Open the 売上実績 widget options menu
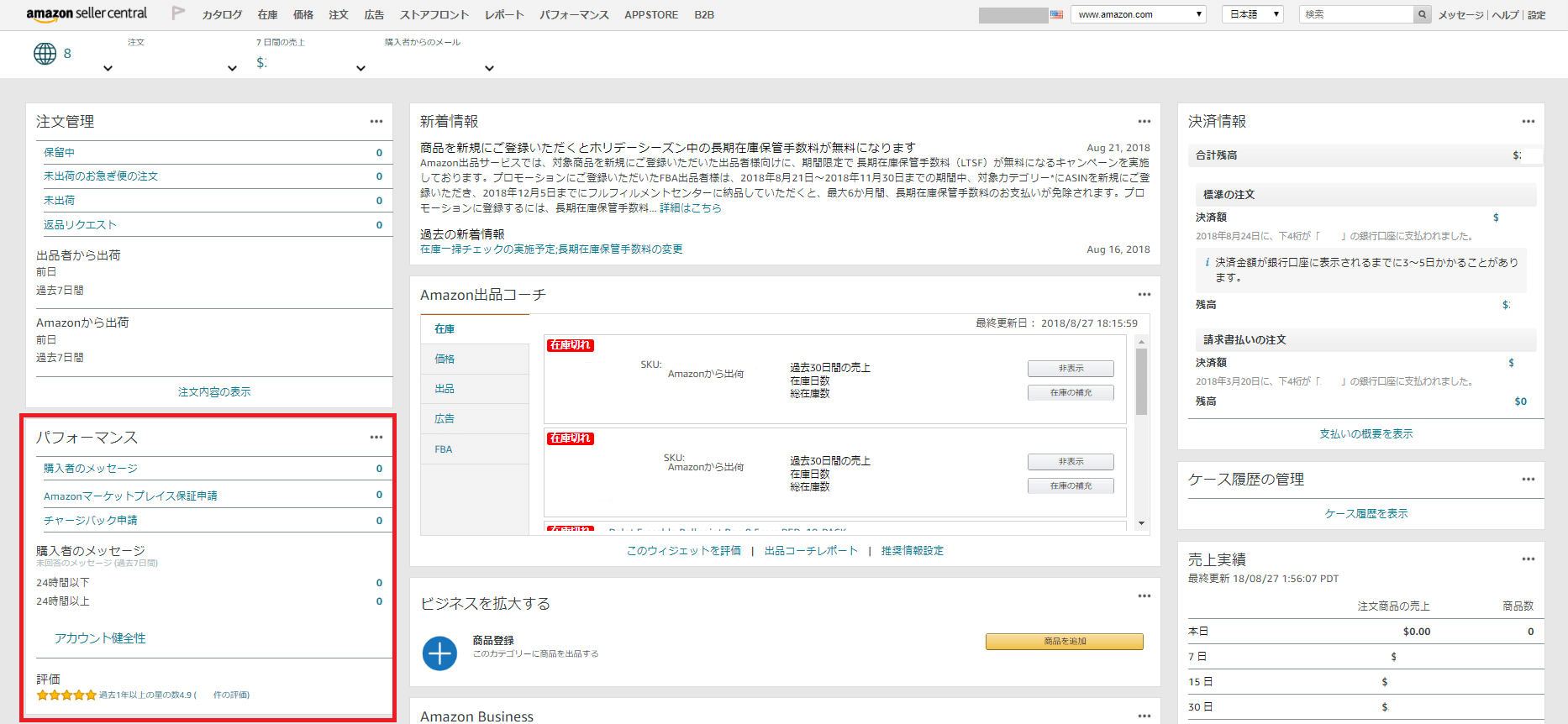1568x724 pixels. [x=1528, y=559]
